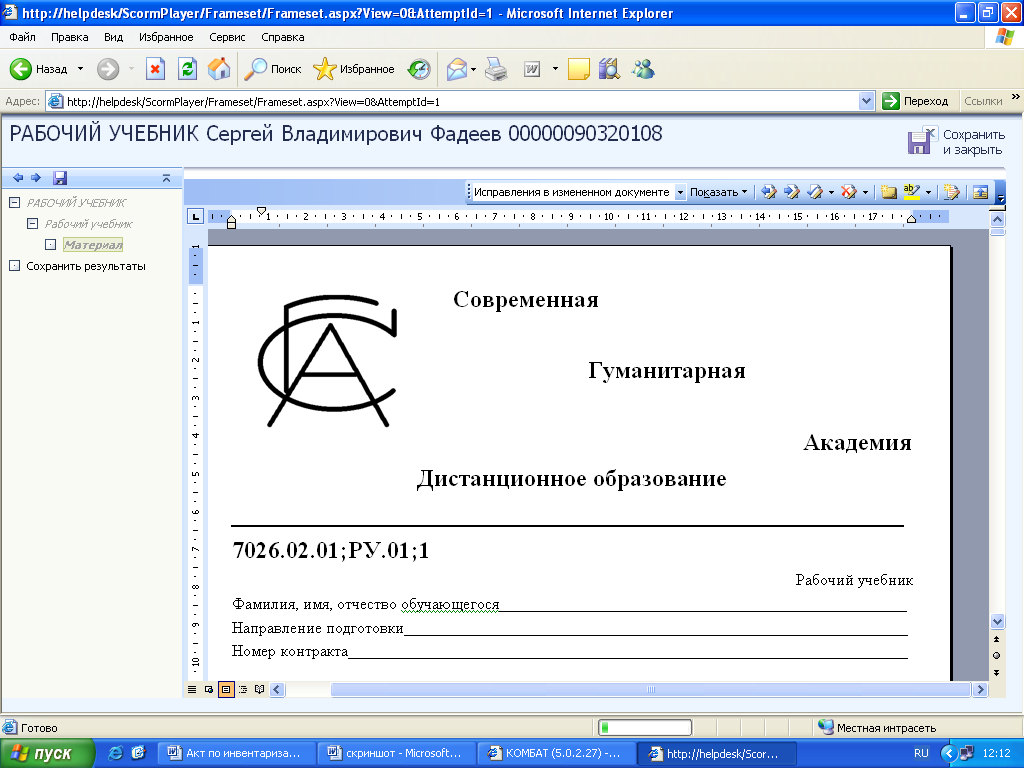This screenshot has width=1024, height=768.
Task: Open the Избранное menu in the menu bar
Action: [166, 37]
